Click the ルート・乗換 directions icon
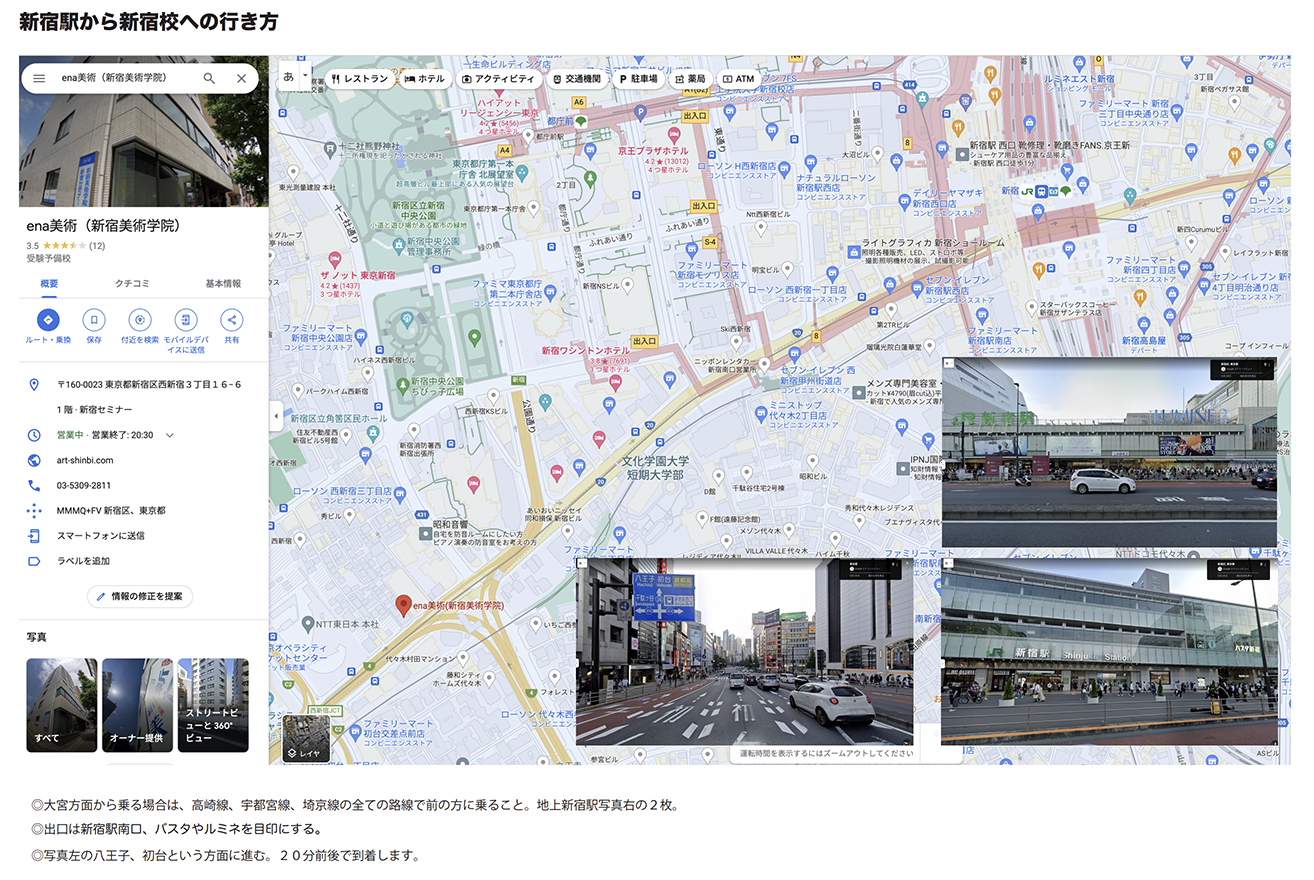This screenshot has width=1314, height=880. coord(48,320)
